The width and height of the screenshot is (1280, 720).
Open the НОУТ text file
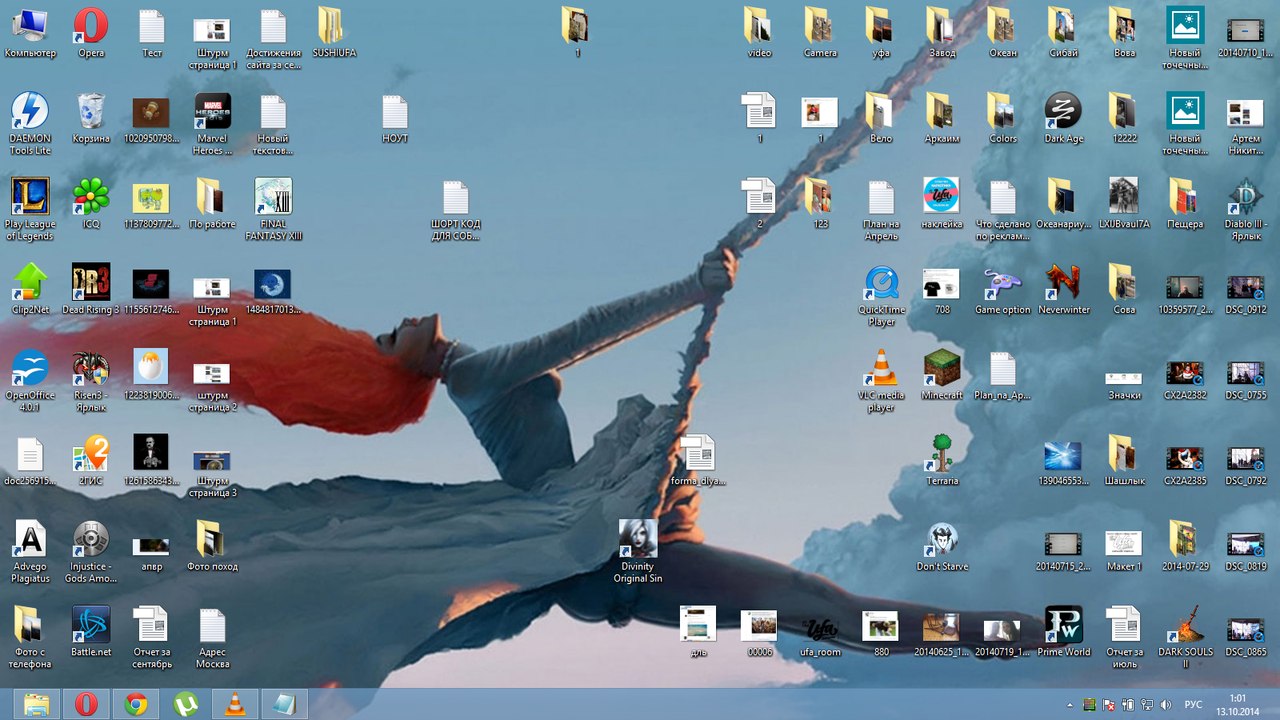point(395,118)
